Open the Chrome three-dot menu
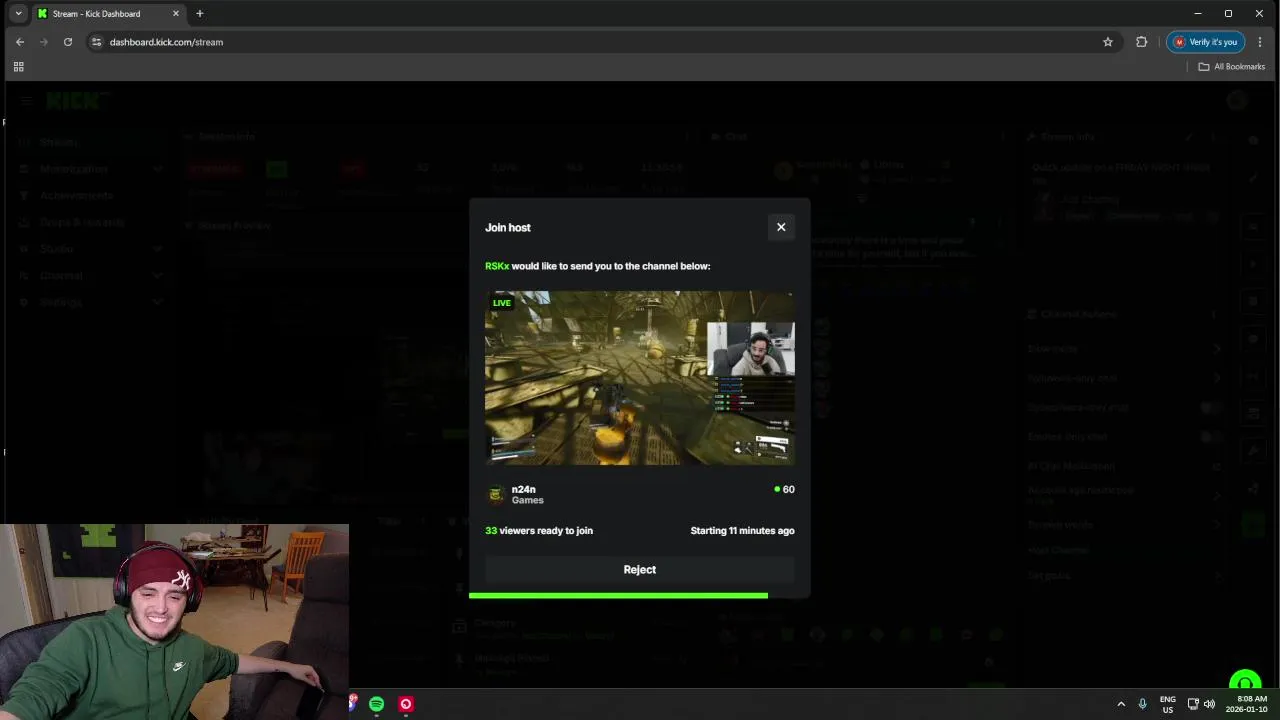 coord(1260,42)
